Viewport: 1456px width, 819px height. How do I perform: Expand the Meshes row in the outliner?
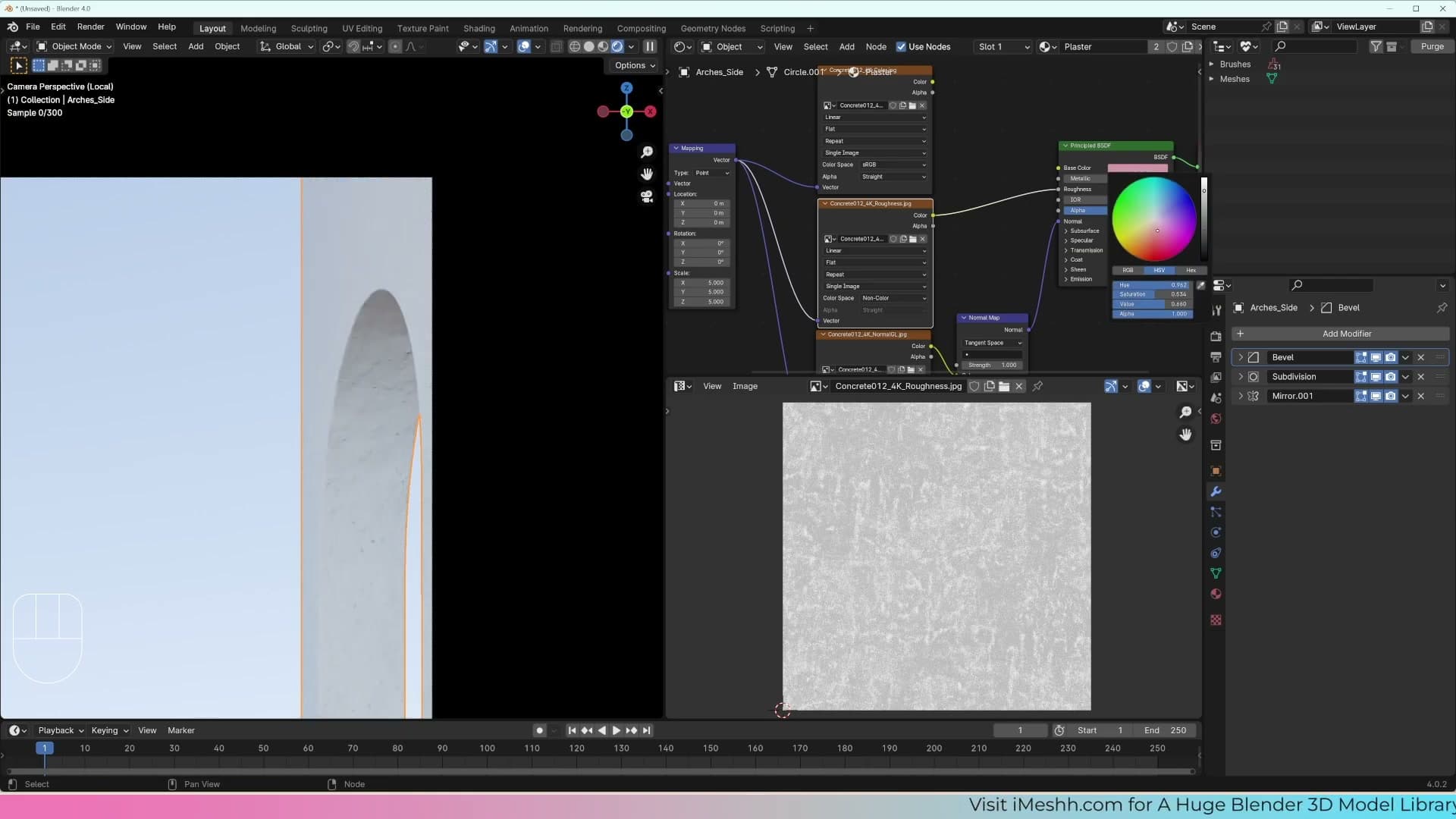pyautogui.click(x=1211, y=79)
